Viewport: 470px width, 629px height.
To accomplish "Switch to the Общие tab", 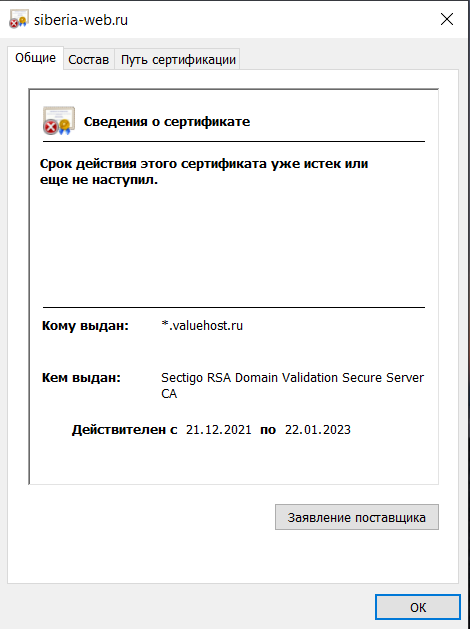I will click(x=35, y=58).
